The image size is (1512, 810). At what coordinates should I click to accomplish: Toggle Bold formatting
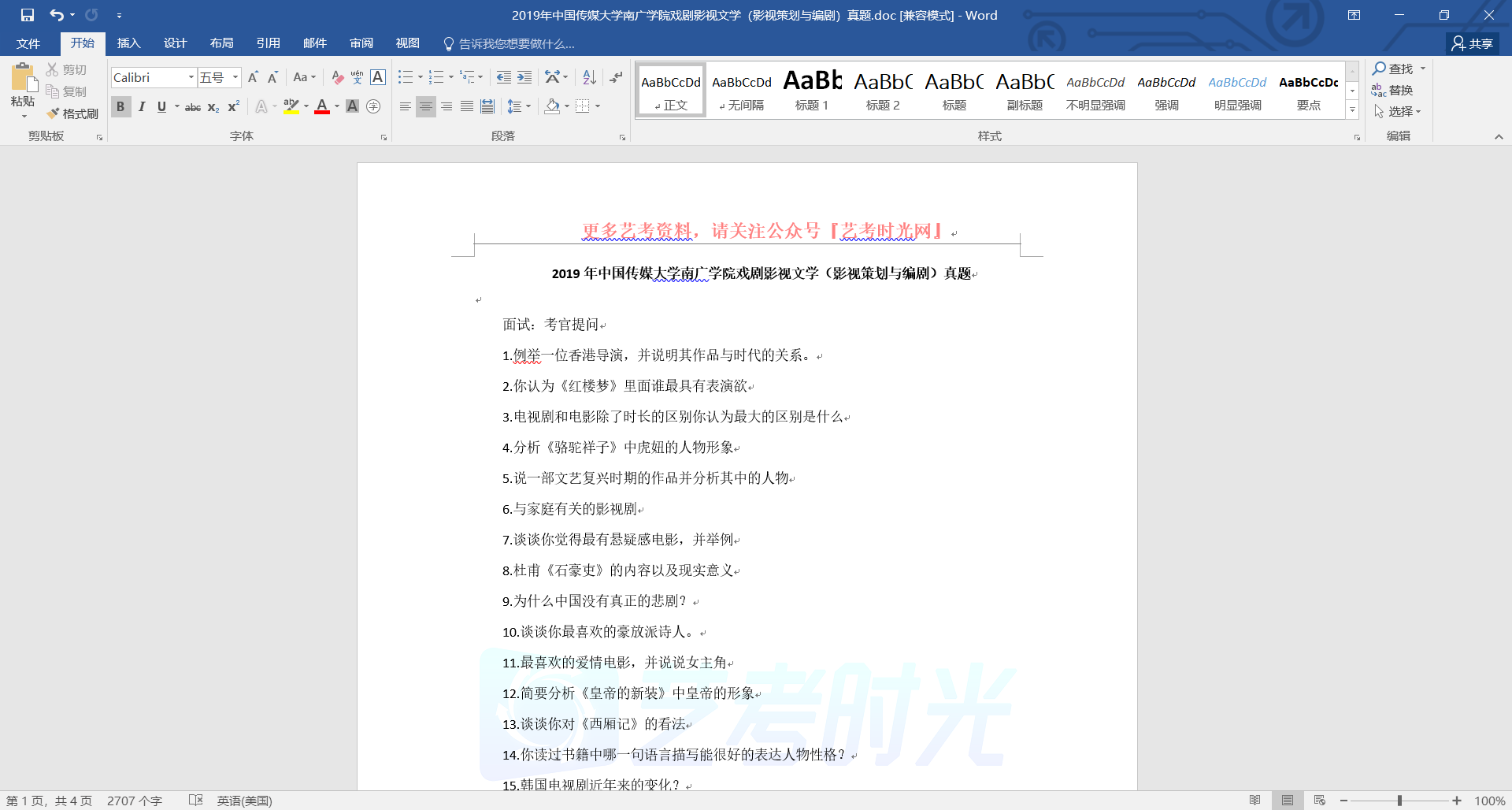pyautogui.click(x=120, y=107)
